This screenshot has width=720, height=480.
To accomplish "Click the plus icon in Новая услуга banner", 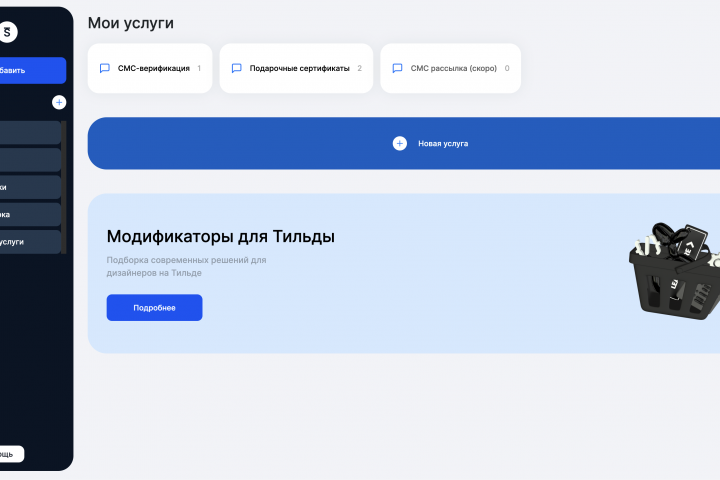I will 399,143.
